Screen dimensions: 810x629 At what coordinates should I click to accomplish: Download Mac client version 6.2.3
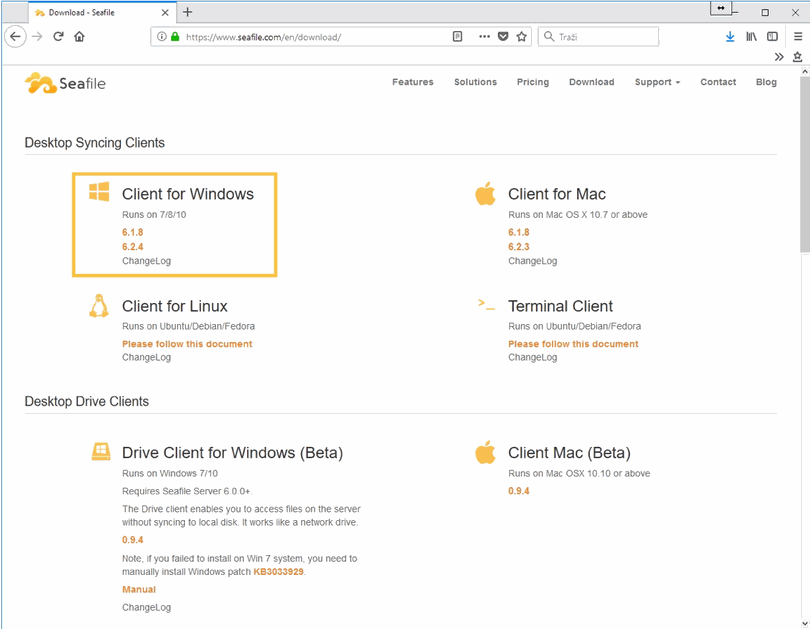519,247
